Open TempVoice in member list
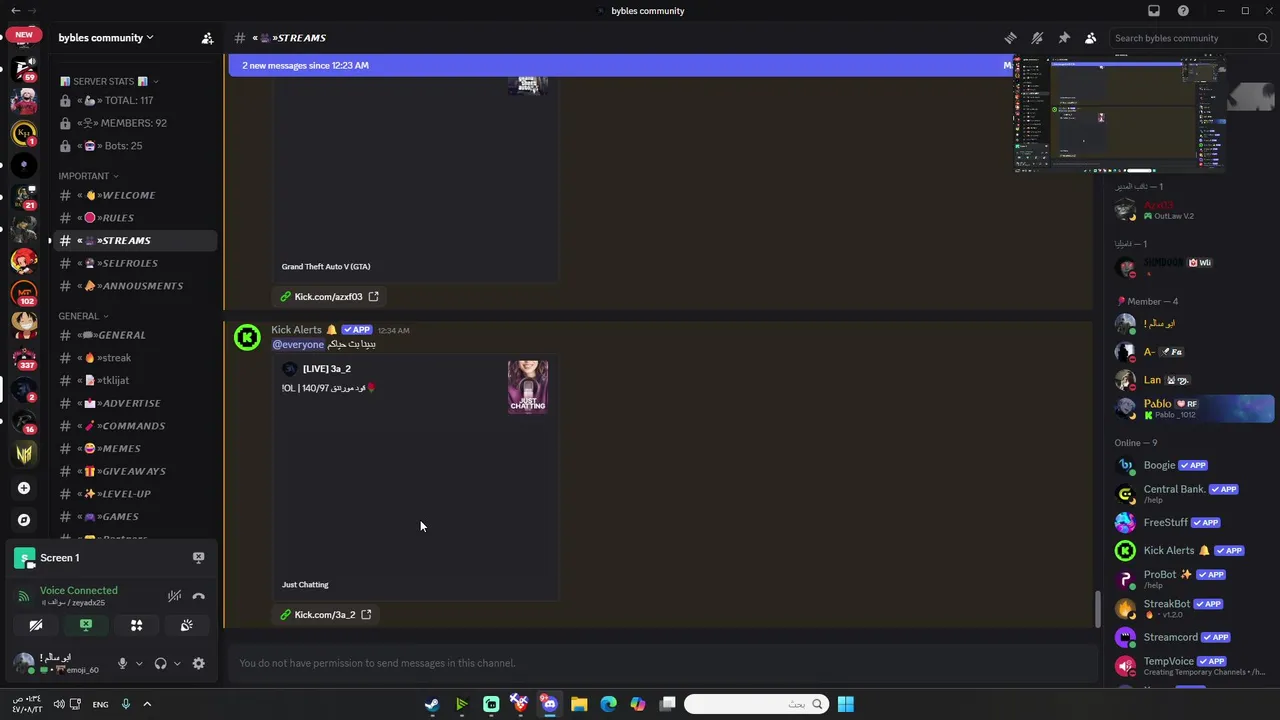The height and width of the screenshot is (720, 1280). coord(1194,666)
